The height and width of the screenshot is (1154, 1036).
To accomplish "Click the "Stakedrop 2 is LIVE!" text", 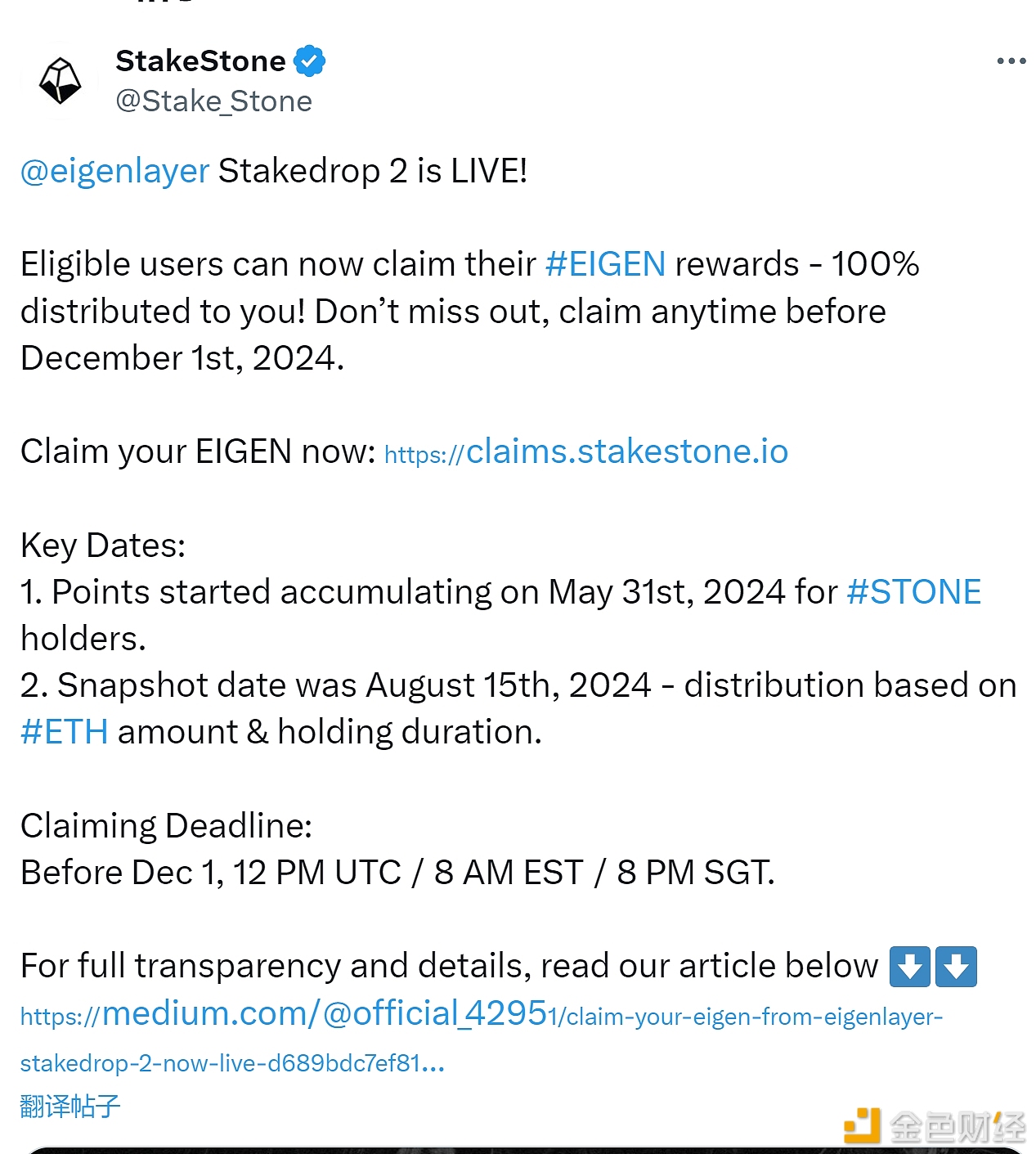I will [x=372, y=171].
